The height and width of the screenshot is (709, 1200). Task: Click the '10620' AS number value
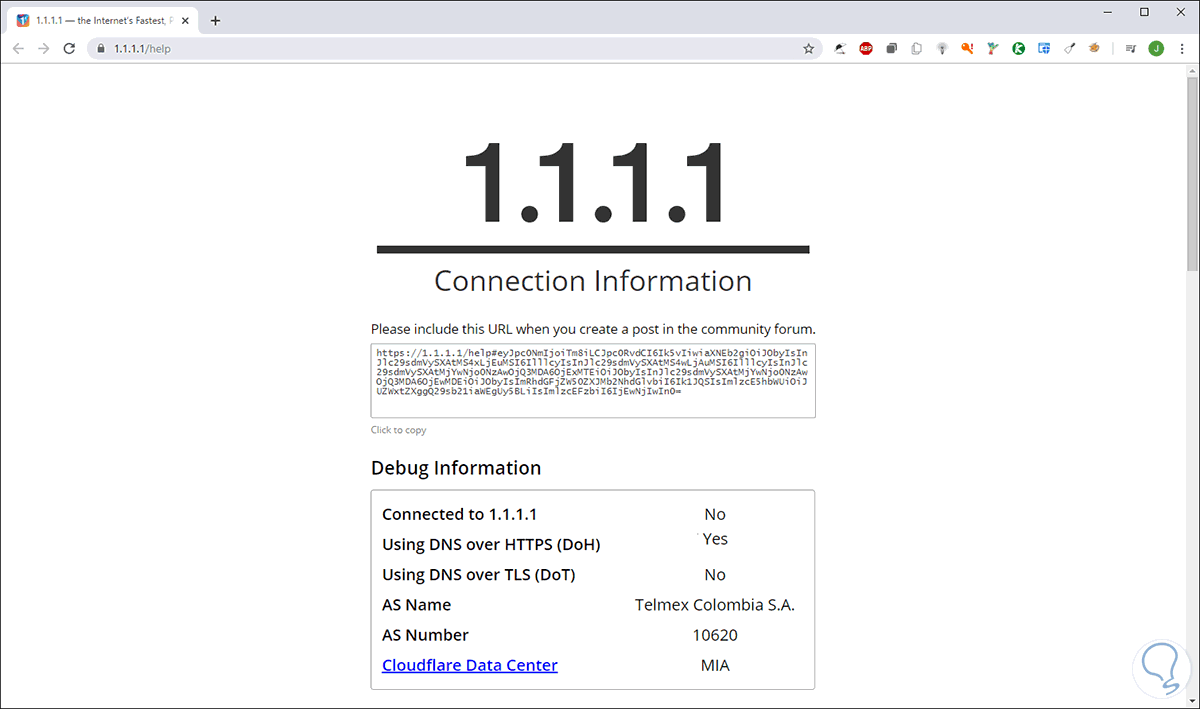tap(715, 635)
